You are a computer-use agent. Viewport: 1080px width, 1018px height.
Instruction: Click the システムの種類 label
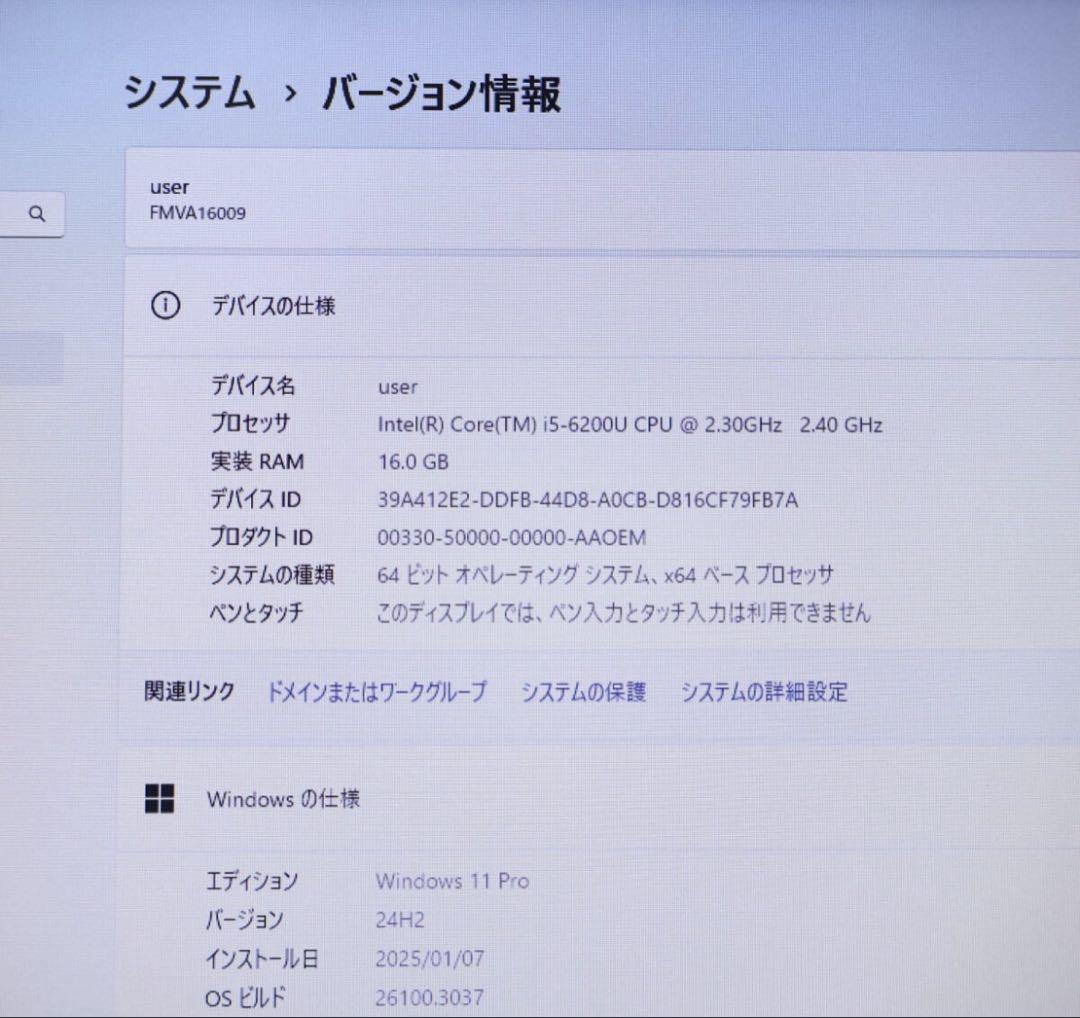click(x=272, y=574)
